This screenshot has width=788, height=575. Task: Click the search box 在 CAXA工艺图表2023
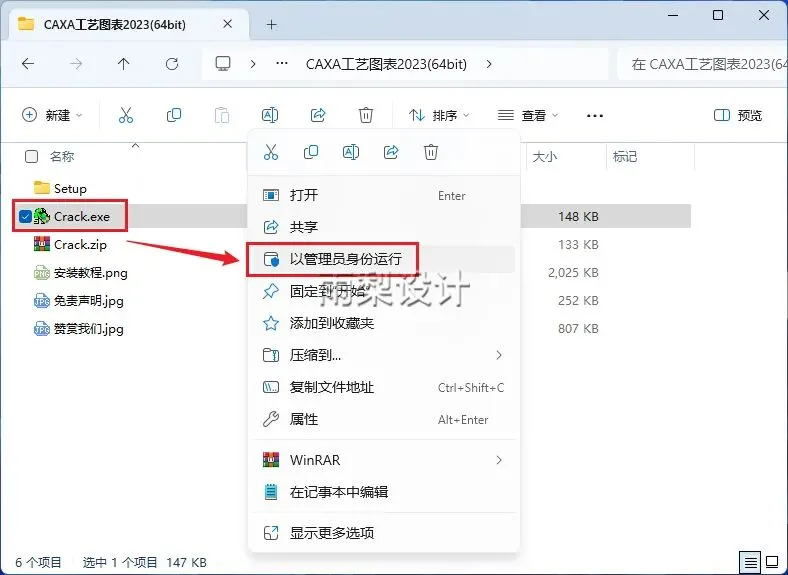pos(703,64)
